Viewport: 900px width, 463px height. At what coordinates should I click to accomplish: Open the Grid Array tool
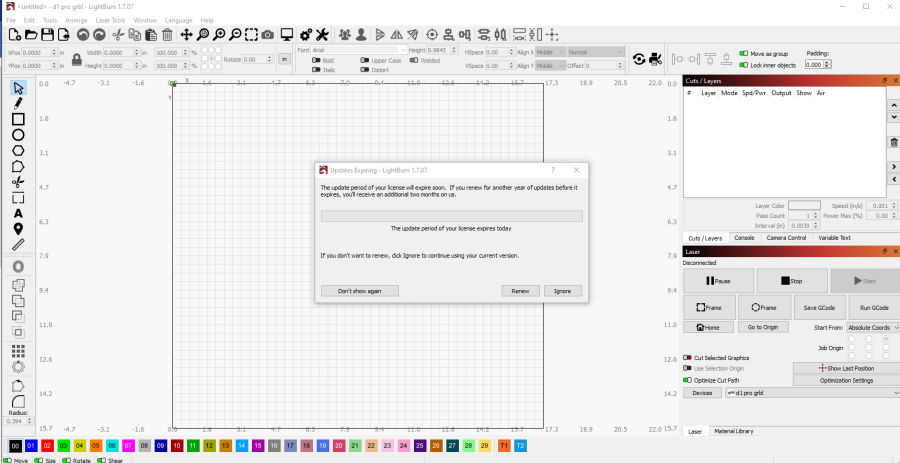18,351
